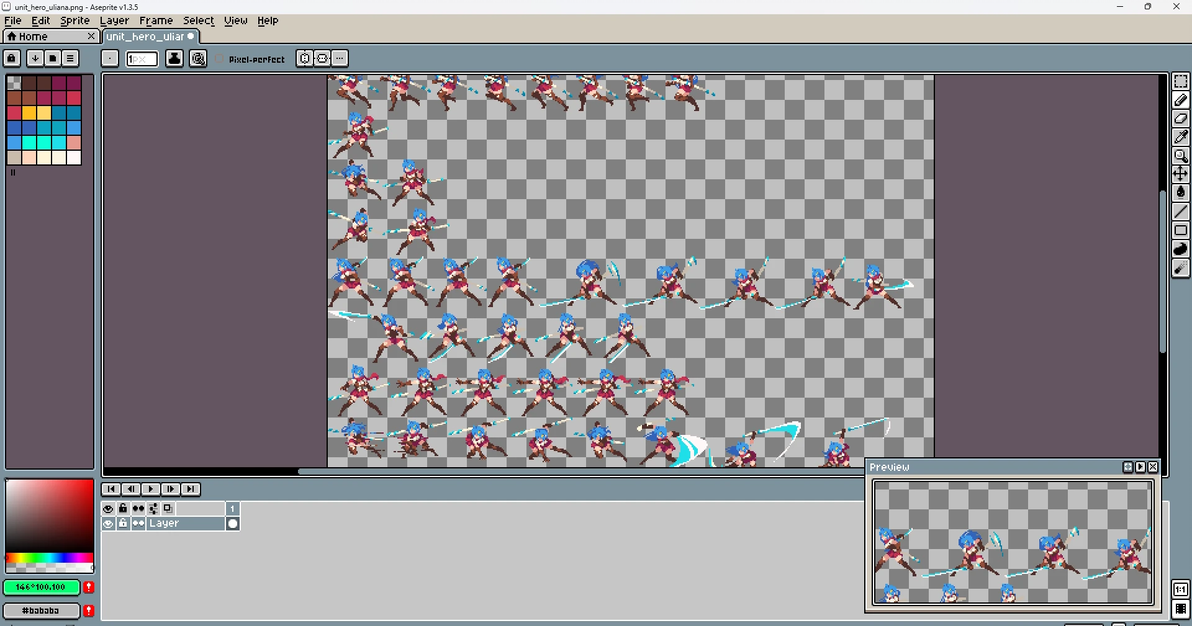Toggle the timeline filmstrip button
This screenshot has width=1192, height=626.
pos(1180,609)
